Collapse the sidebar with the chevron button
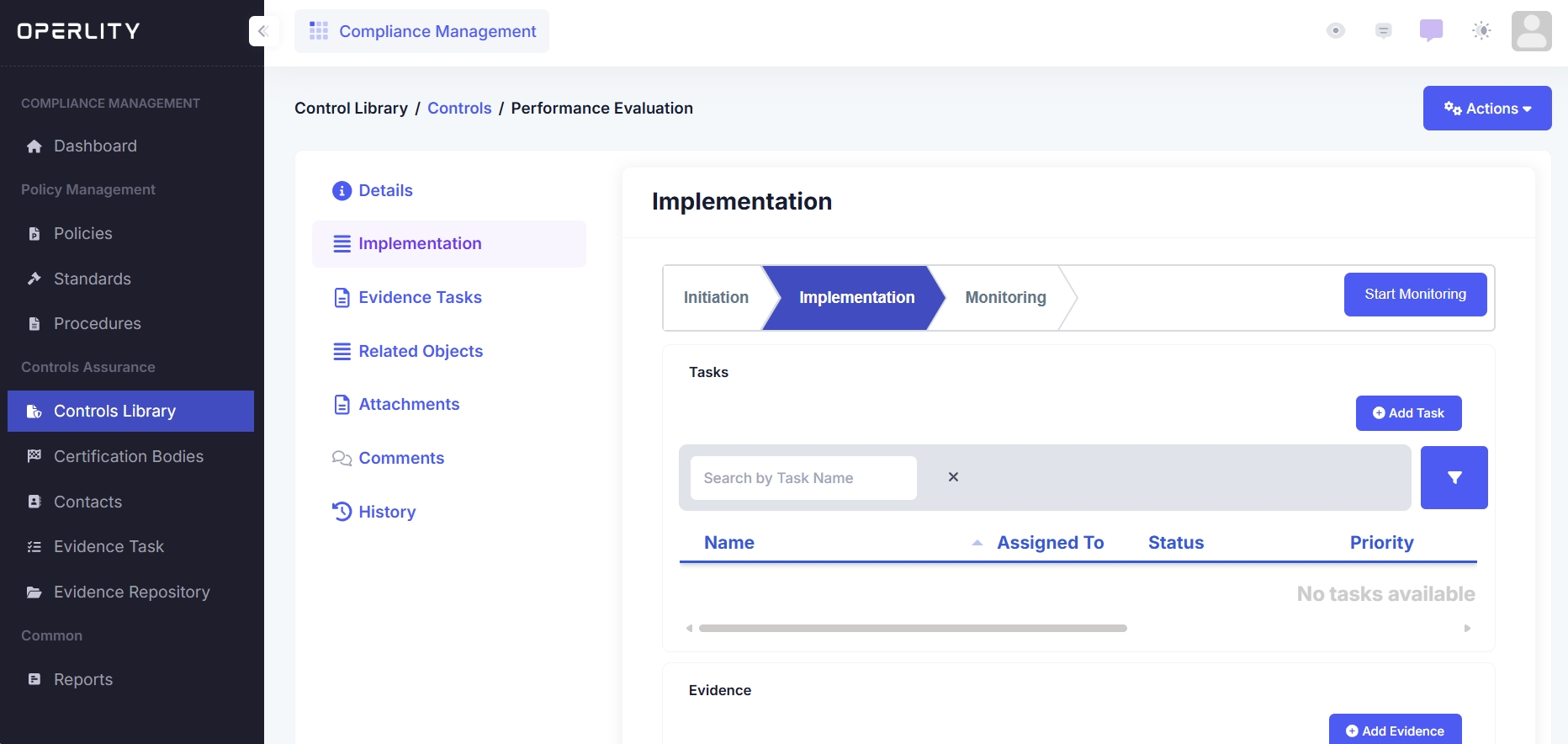Screen dimensions: 1568x744 [263, 31]
